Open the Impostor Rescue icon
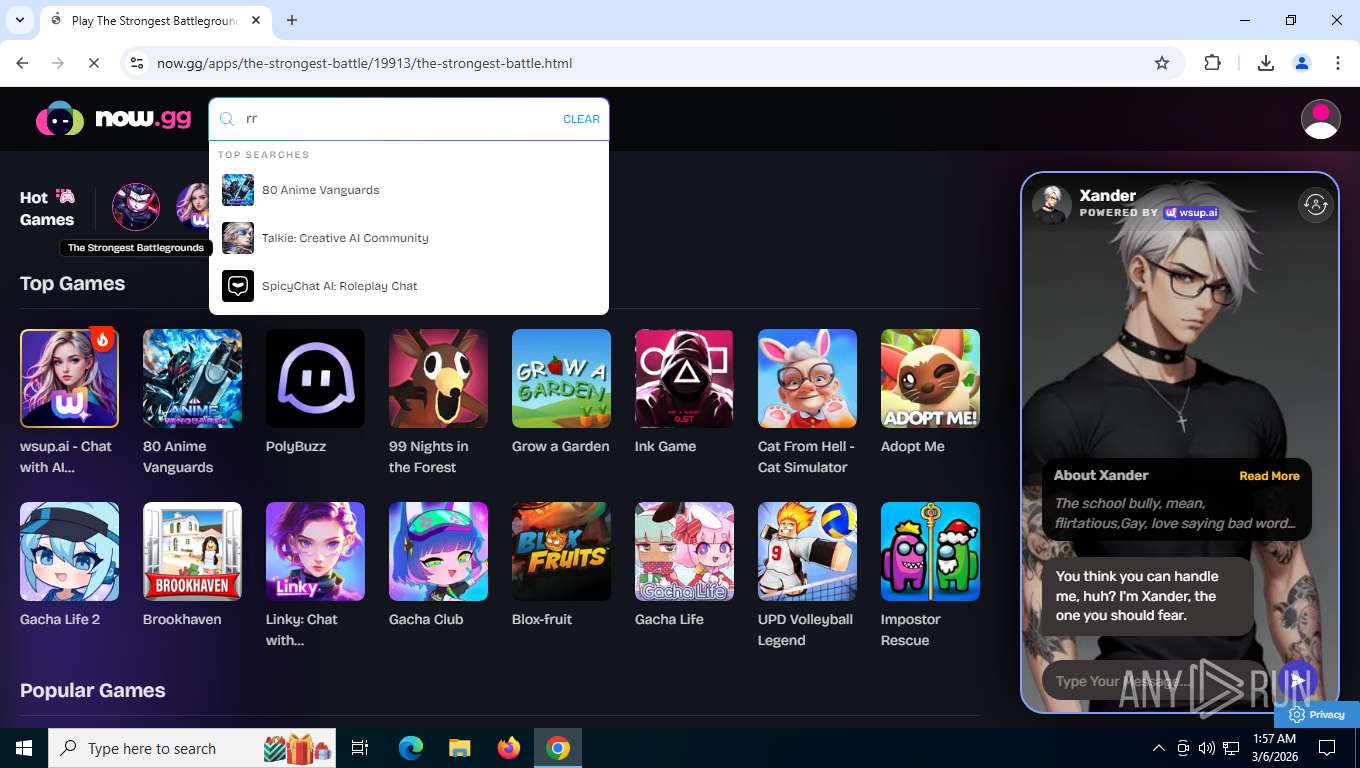This screenshot has width=1360, height=768. click(930, 551)
